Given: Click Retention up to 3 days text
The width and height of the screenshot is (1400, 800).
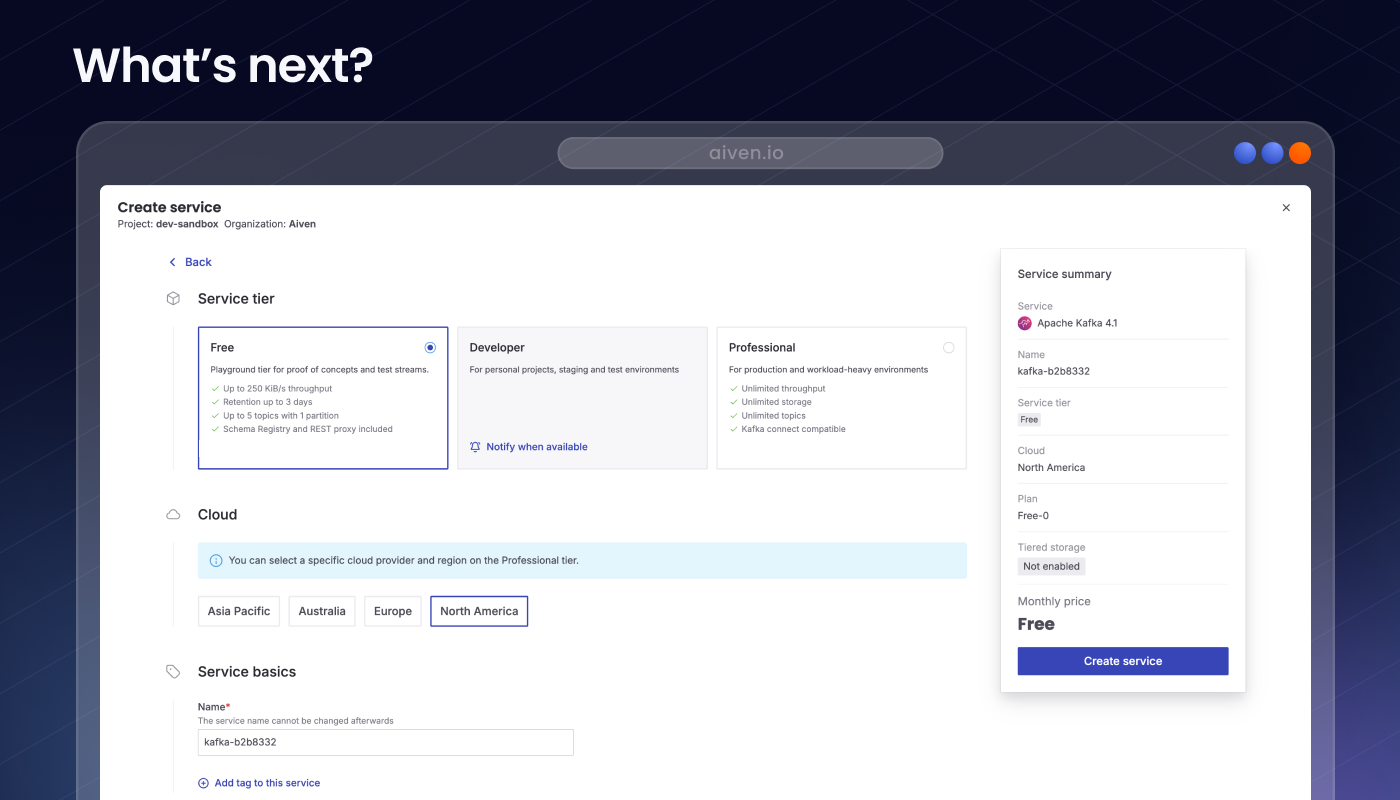Looking at the screenshot, I should [x=268, y=402].
